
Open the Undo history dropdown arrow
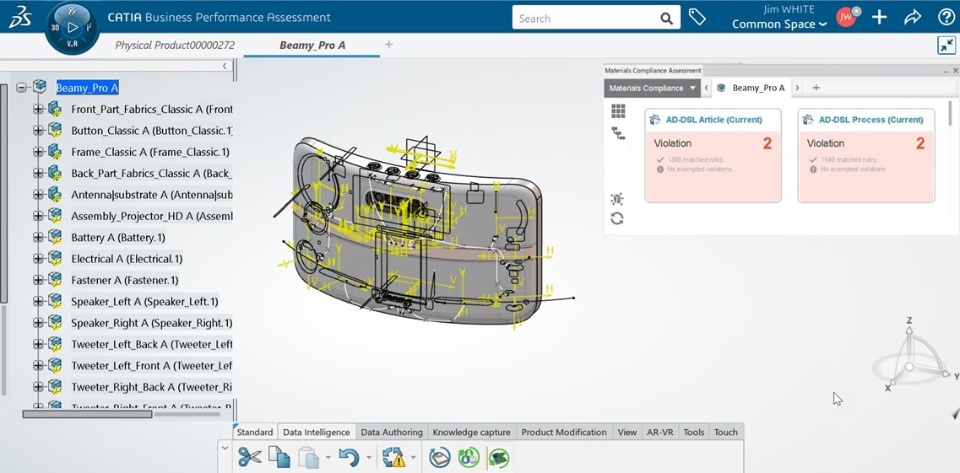[369, 458]
